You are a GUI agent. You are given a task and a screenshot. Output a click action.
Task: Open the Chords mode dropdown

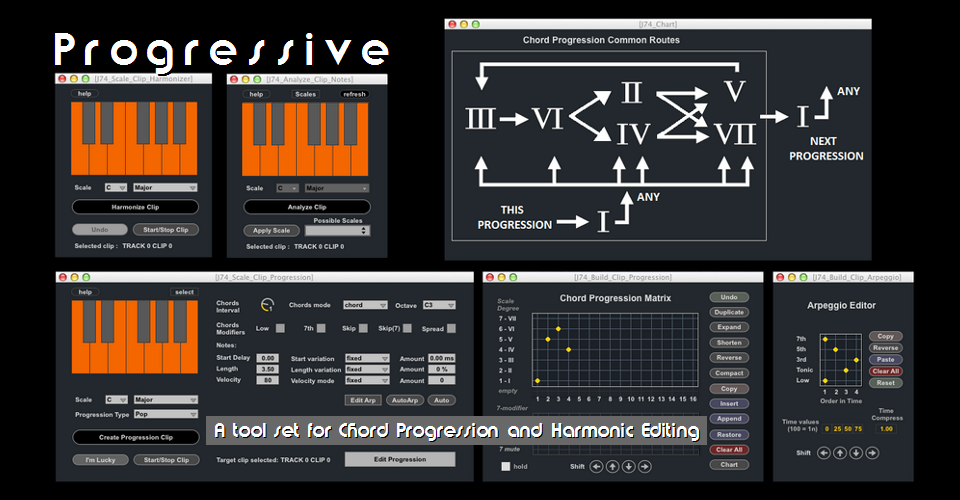364,305
